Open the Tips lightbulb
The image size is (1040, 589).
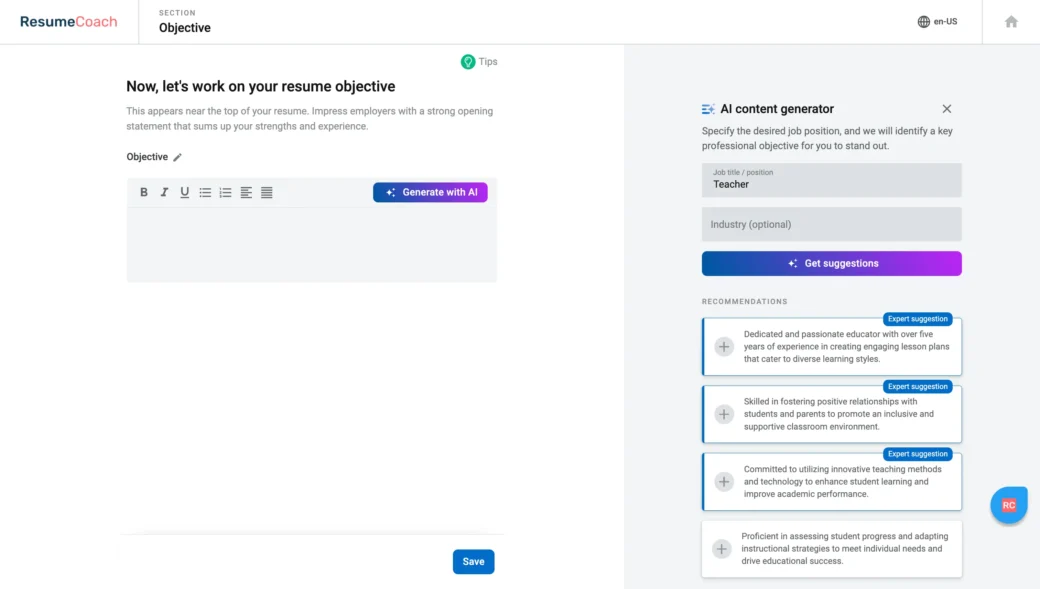pyautogui.click(x=468, y=62)
